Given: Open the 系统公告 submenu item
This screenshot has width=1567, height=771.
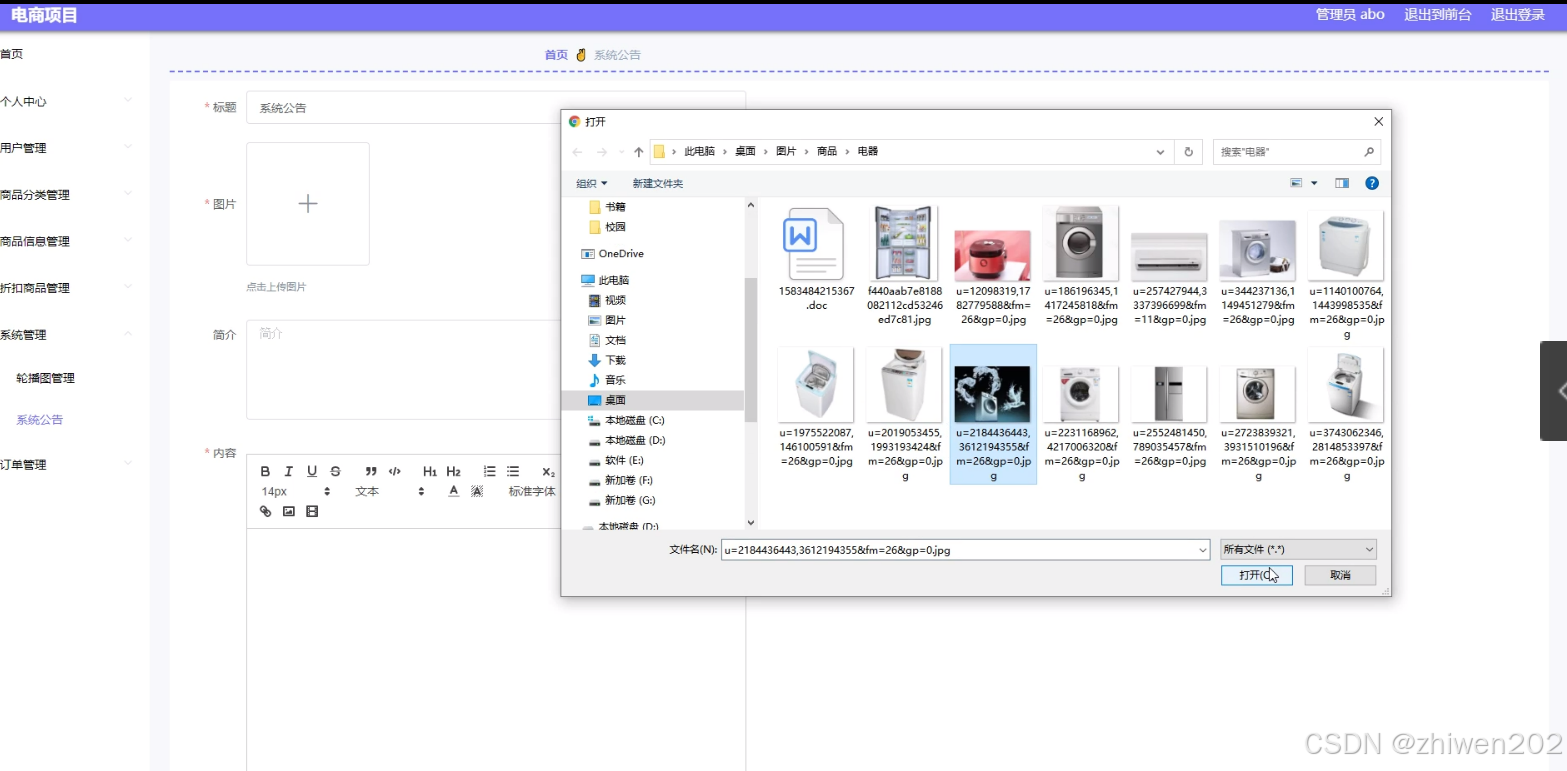Looking at the screenshot, I should point(40,420).
